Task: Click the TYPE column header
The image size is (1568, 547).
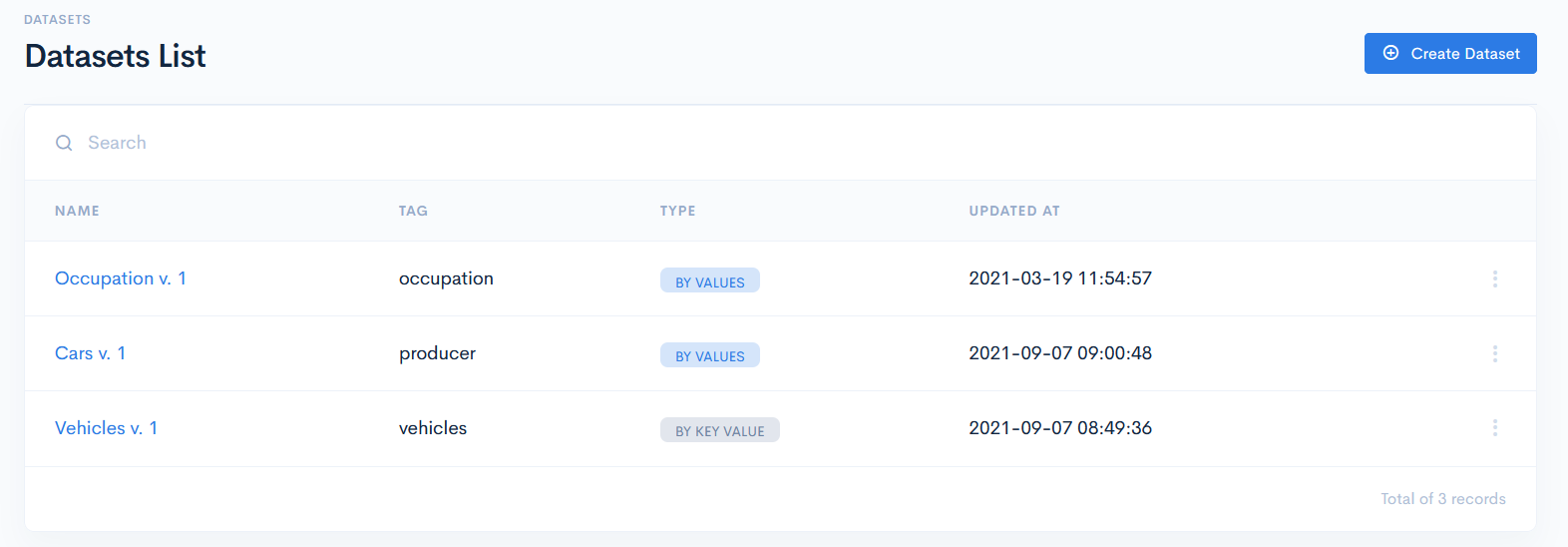Action: click(x=677, y=211)
